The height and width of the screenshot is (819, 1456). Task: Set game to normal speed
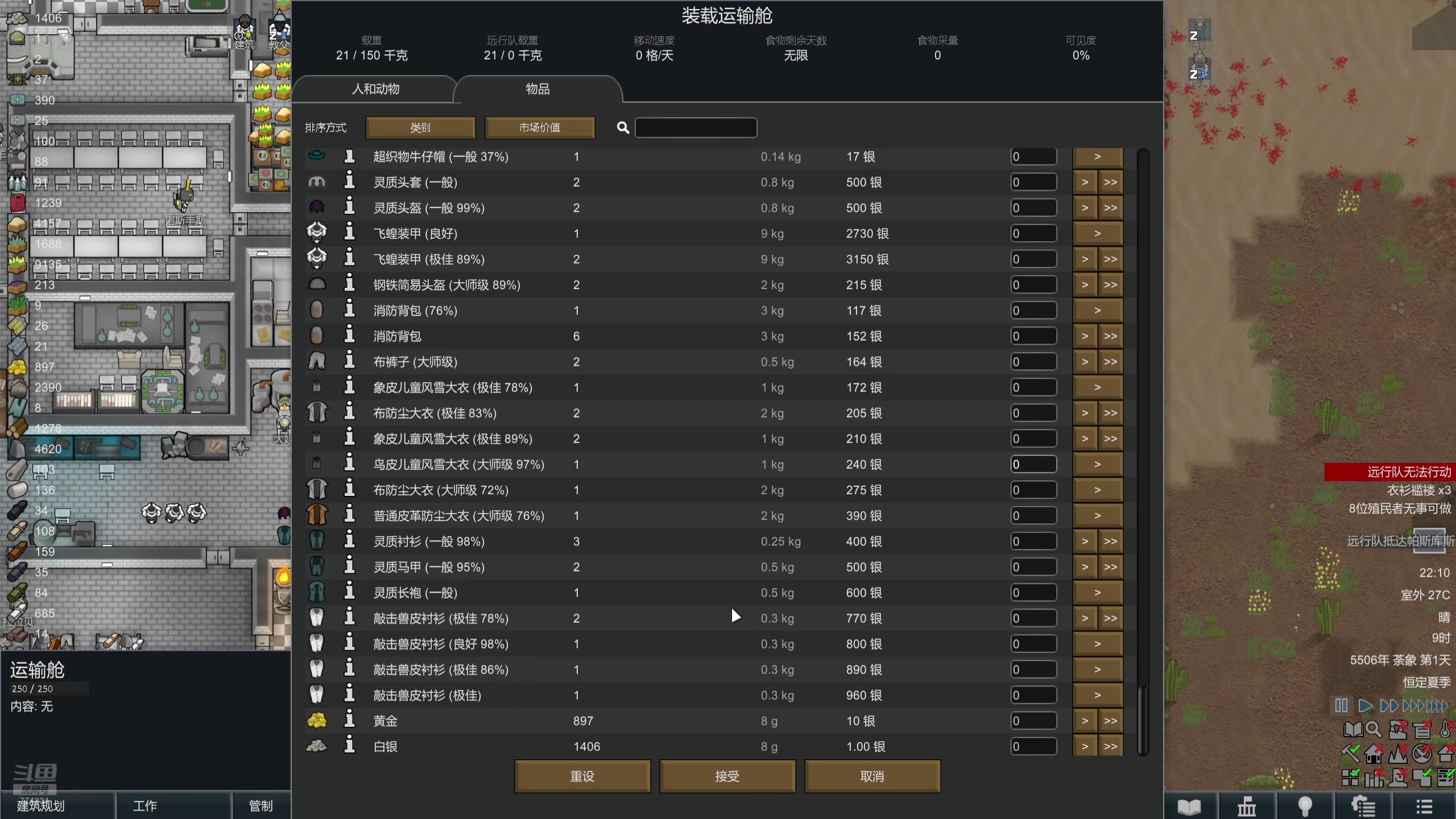click(1365, 706)
